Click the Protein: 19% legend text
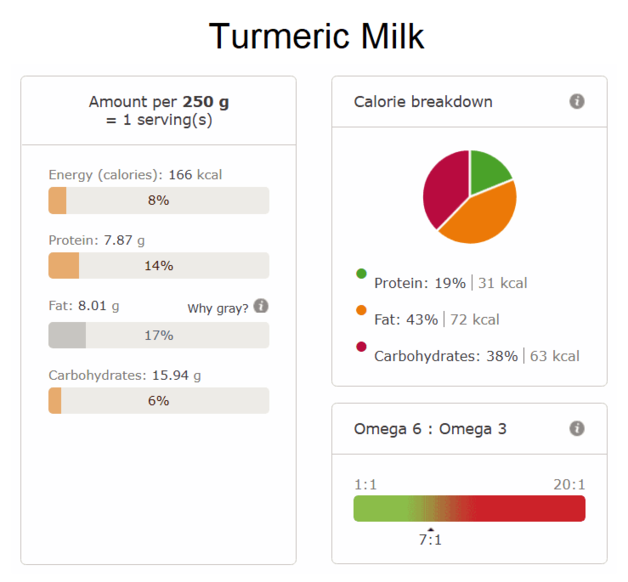Image resolution: width=628 pixels, height=582 pixels. [x=420, y=283]
